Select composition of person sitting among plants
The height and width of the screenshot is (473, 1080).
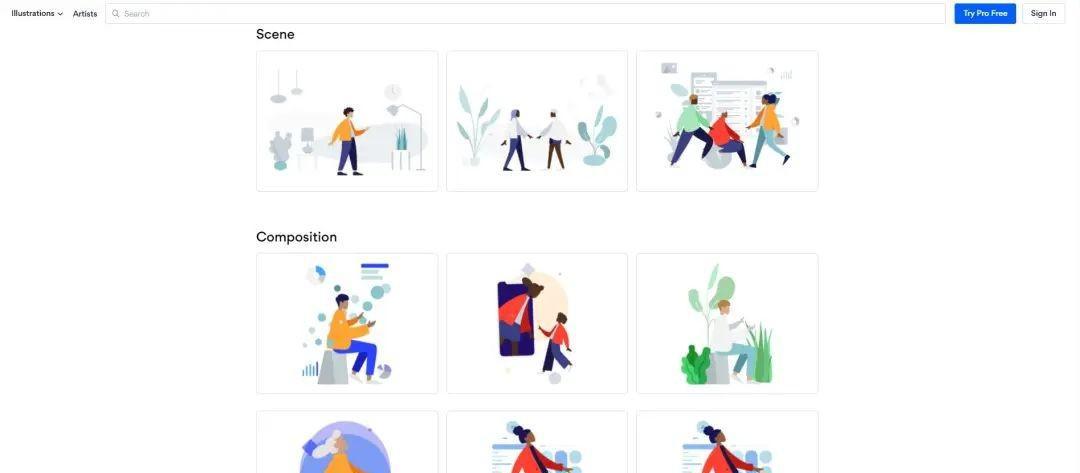[x=727, y=324]
